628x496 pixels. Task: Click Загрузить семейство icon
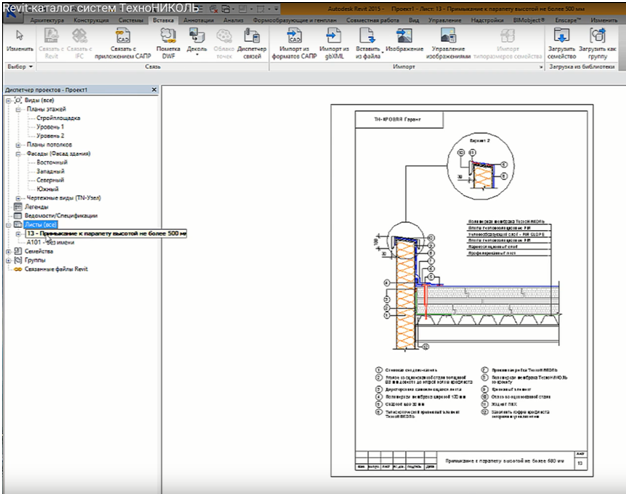coord(562,36)
